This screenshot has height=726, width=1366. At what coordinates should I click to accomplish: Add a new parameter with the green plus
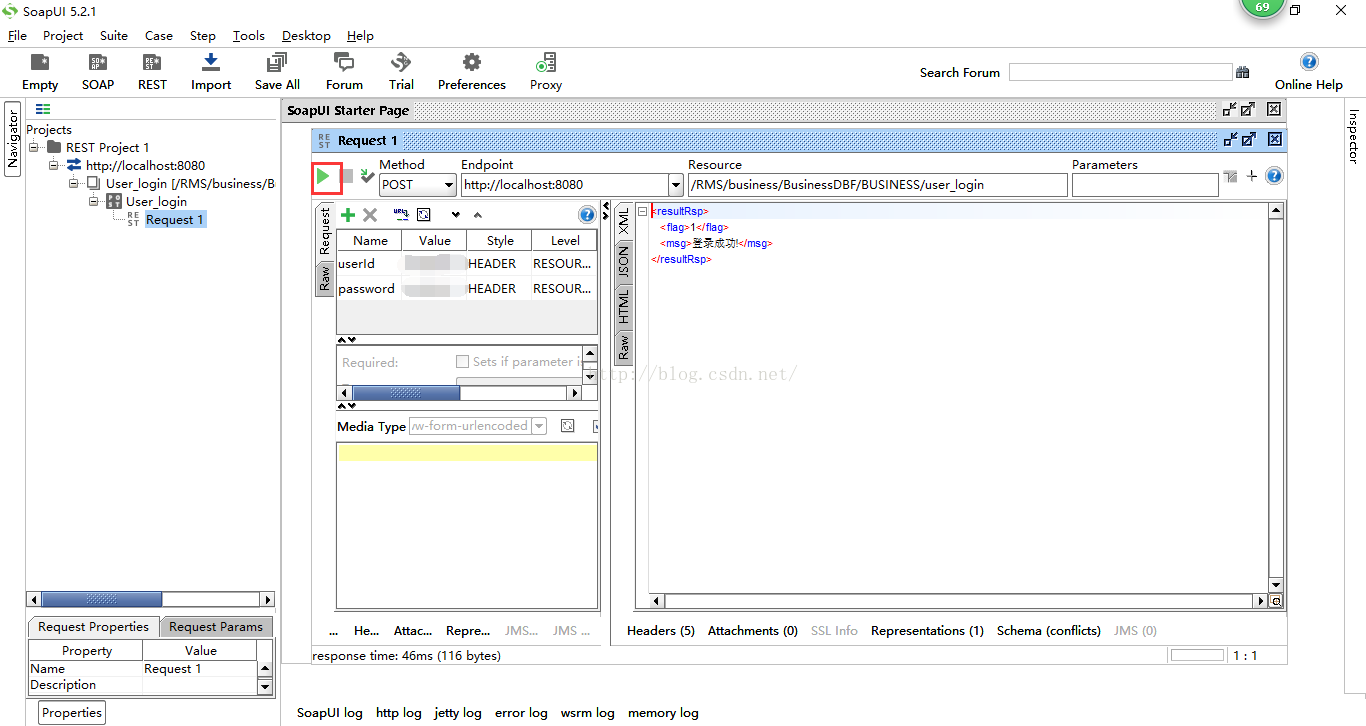click(348, 215)
